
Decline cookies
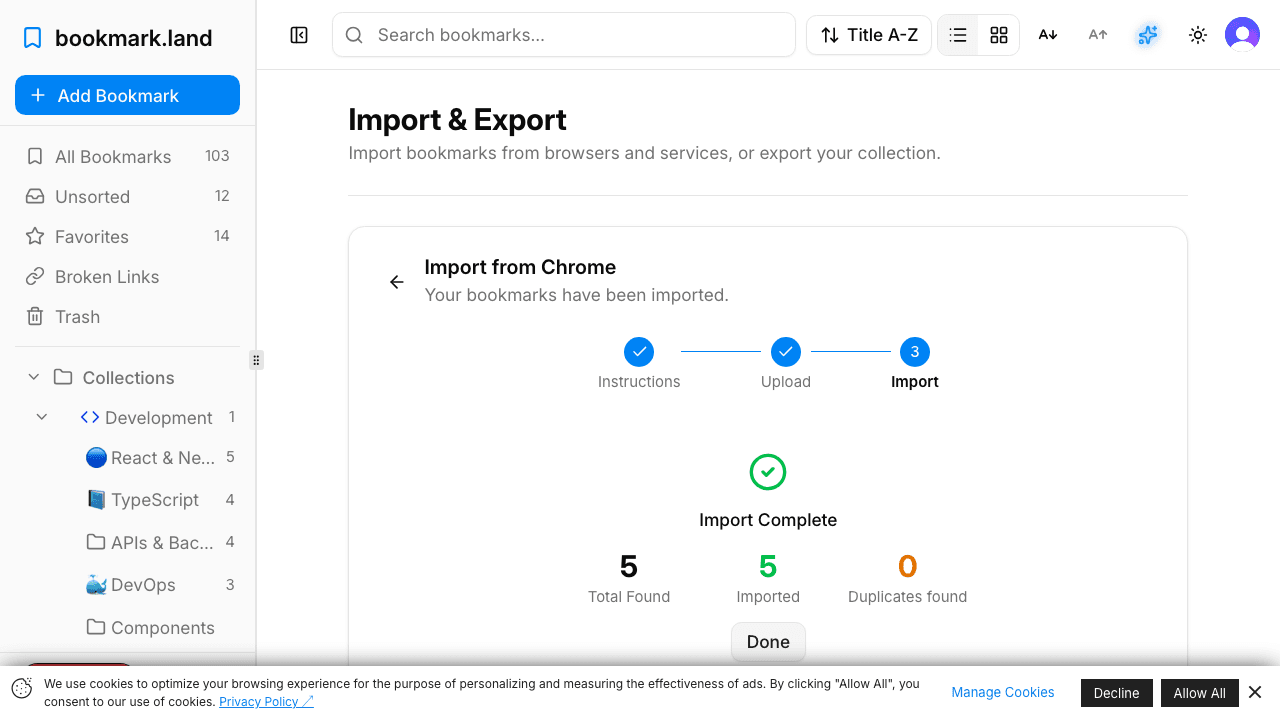(1116, 693)
